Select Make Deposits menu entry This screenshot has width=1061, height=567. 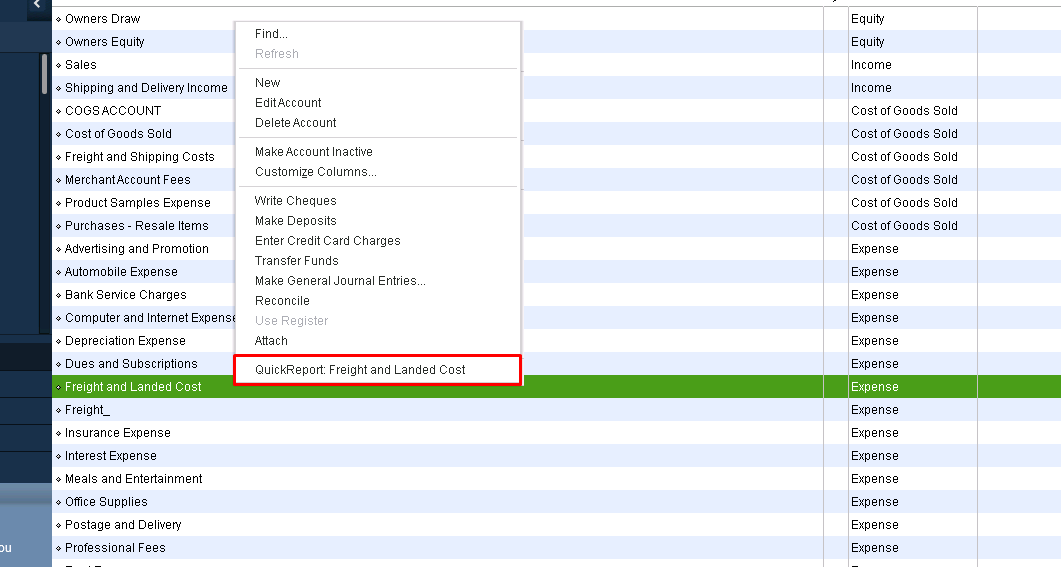click(296, 221)
